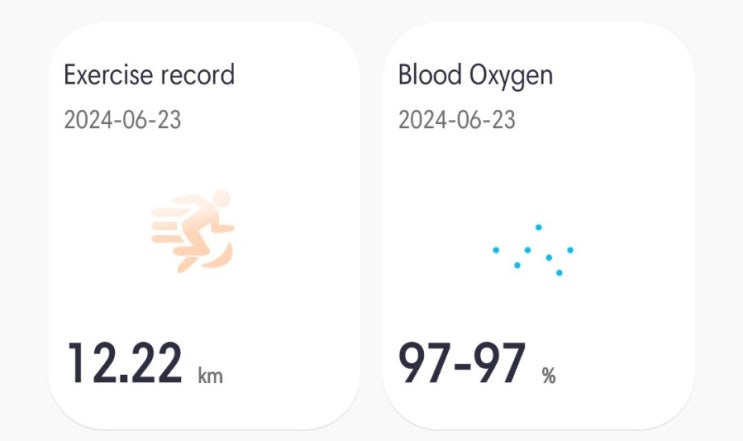Tap the % unit label
Viewport: 743px width, 441px height.
pyautogui.click(x=549, y=376)
